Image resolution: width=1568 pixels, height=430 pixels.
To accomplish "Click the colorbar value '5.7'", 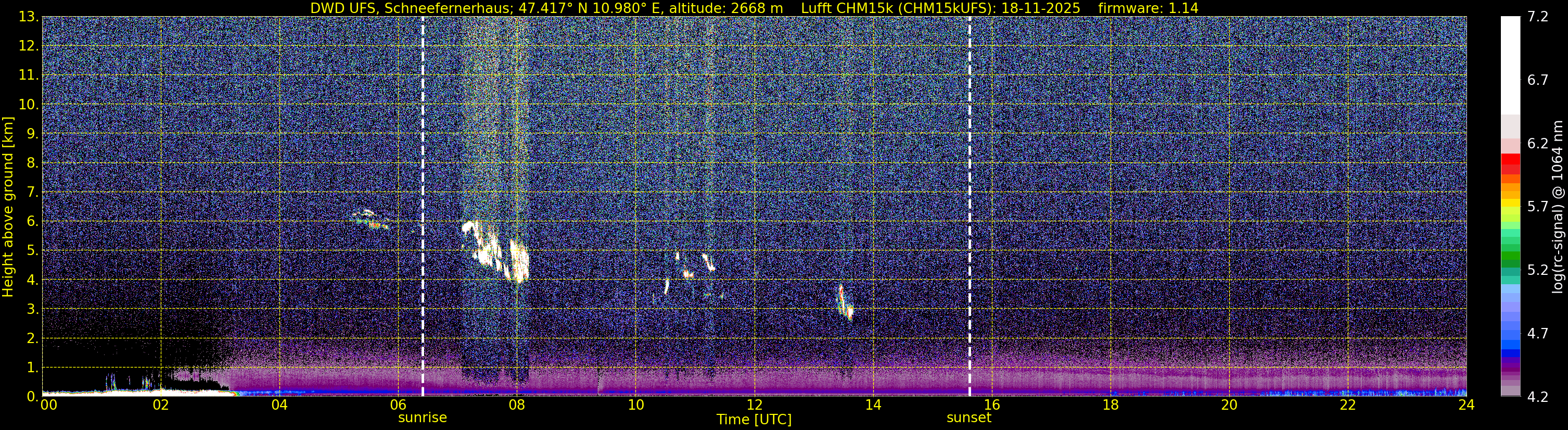I will click(x=1538, y=207).
